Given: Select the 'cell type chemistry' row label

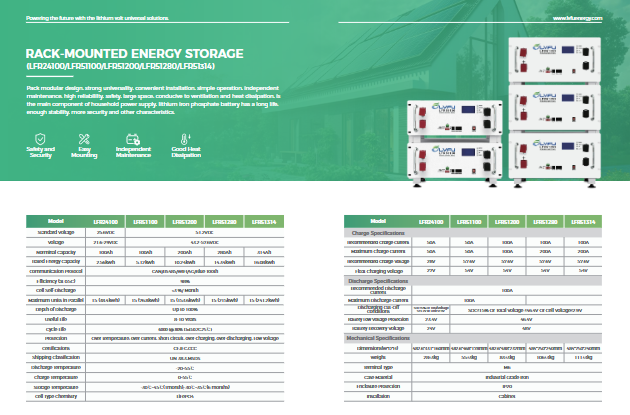Looking at the screenshot, I should pos(56,396).
